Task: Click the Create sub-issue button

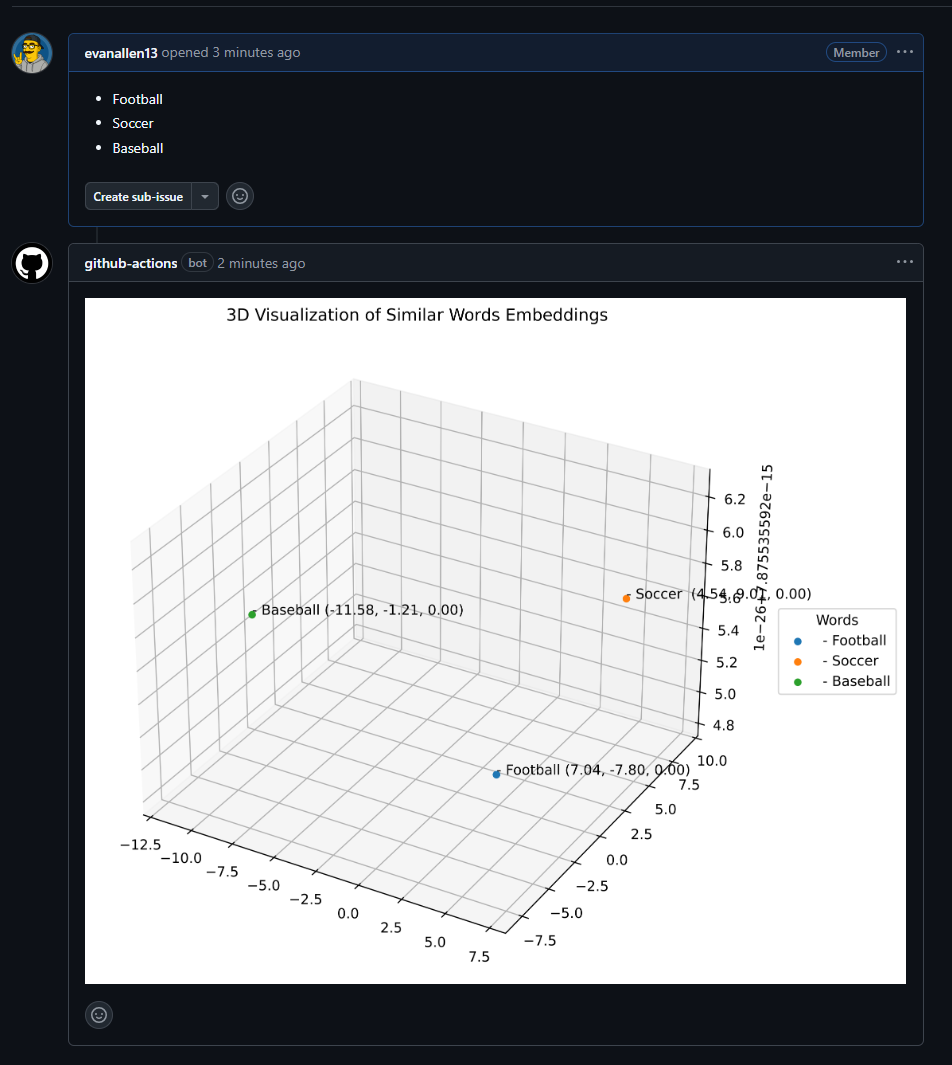Action: point(138,196)
